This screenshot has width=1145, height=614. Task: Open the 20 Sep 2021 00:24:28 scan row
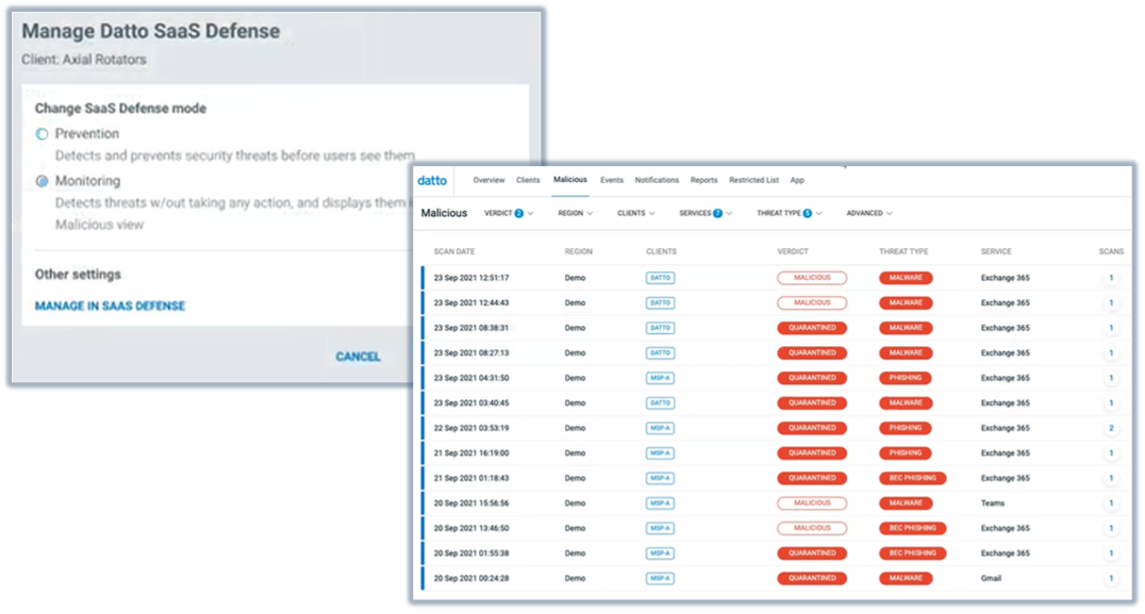click(774, 578)
